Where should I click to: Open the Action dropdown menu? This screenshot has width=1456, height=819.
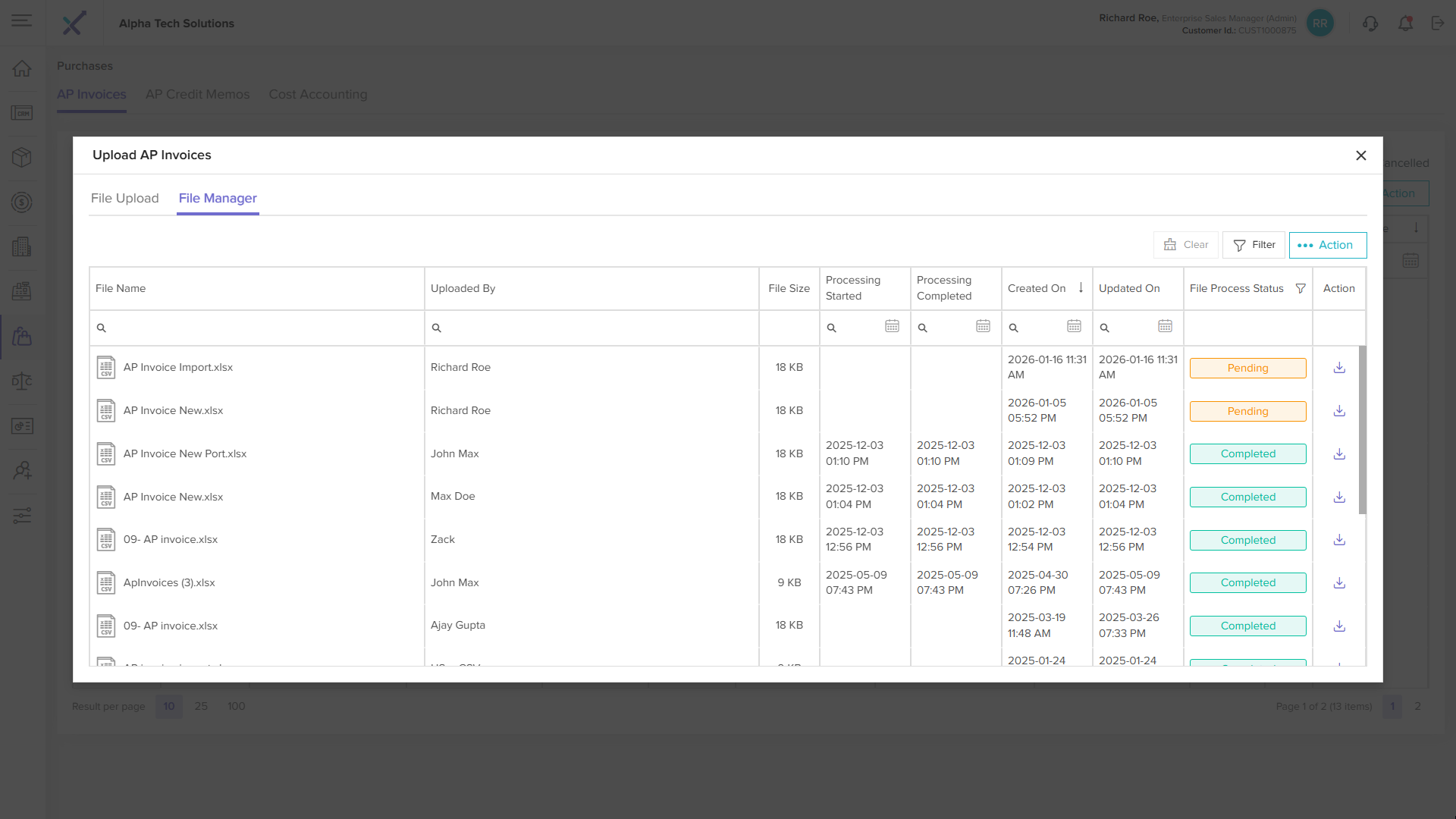[1327, 245]
